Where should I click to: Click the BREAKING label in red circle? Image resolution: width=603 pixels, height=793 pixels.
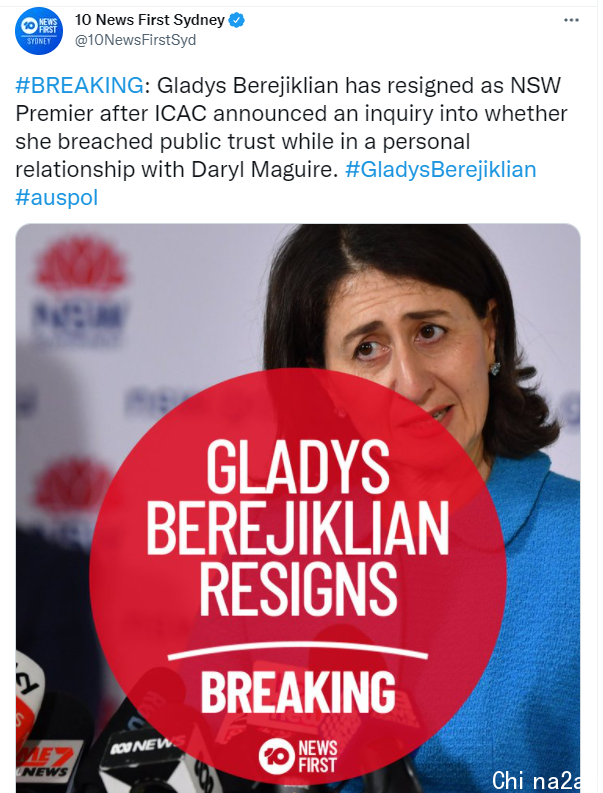[298, 691]
